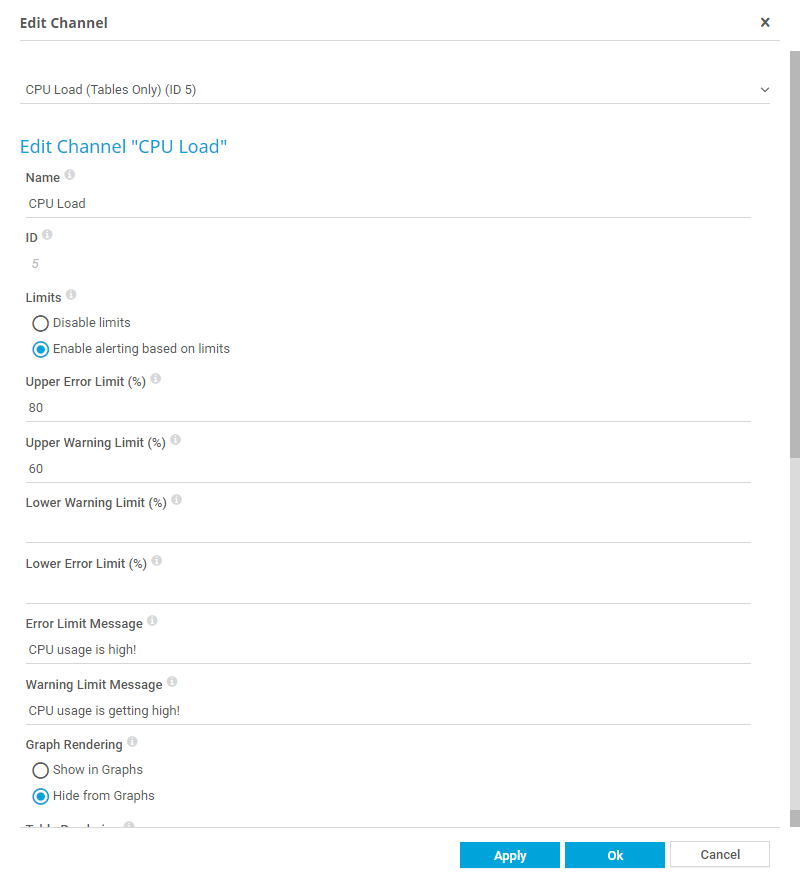The width and height of the screenshot is (800, 878).
Task: Click the help icon next to Limits
Action: coord(71,295)
